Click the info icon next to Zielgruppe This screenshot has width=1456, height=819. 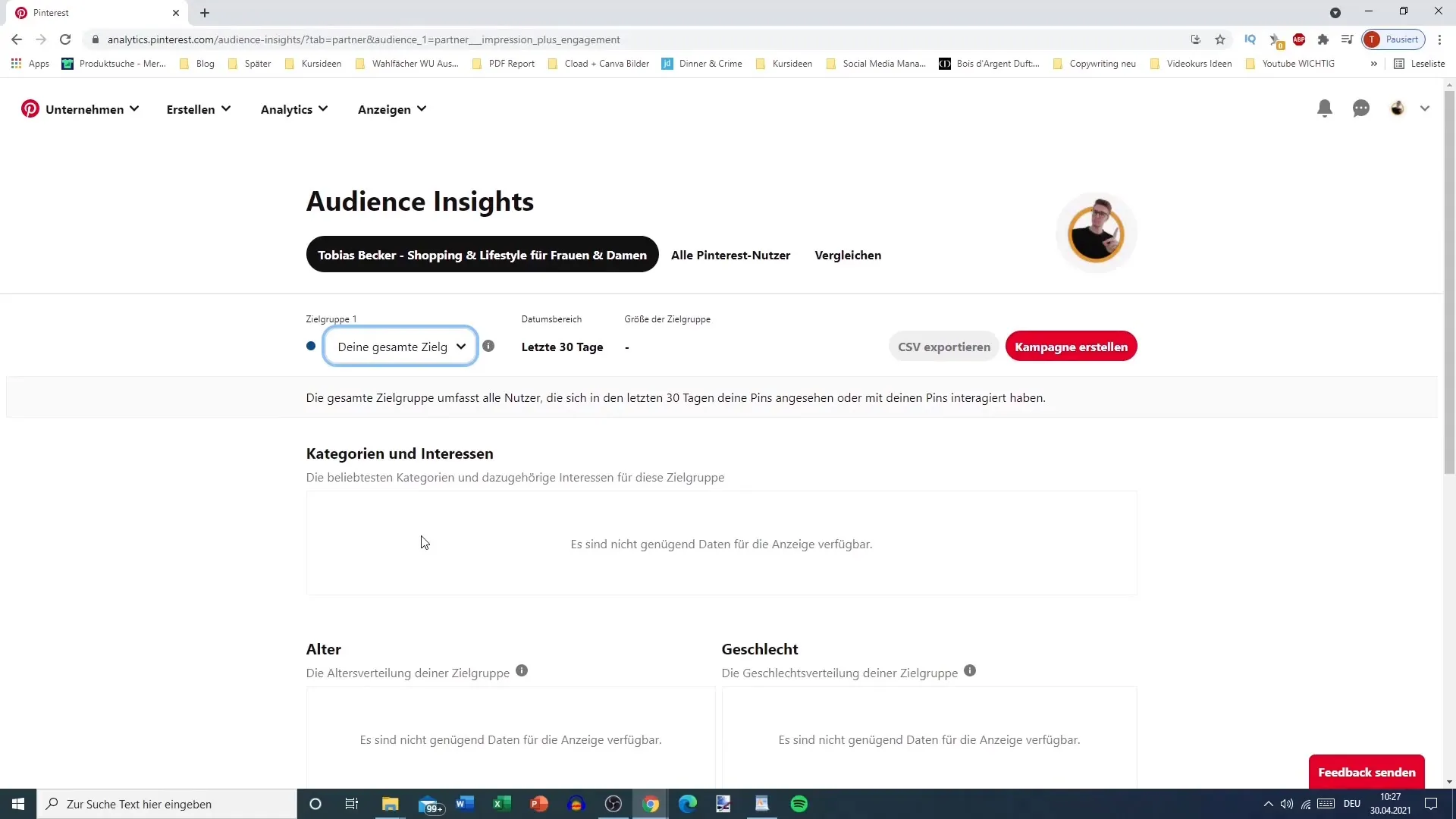pos(489,346)
